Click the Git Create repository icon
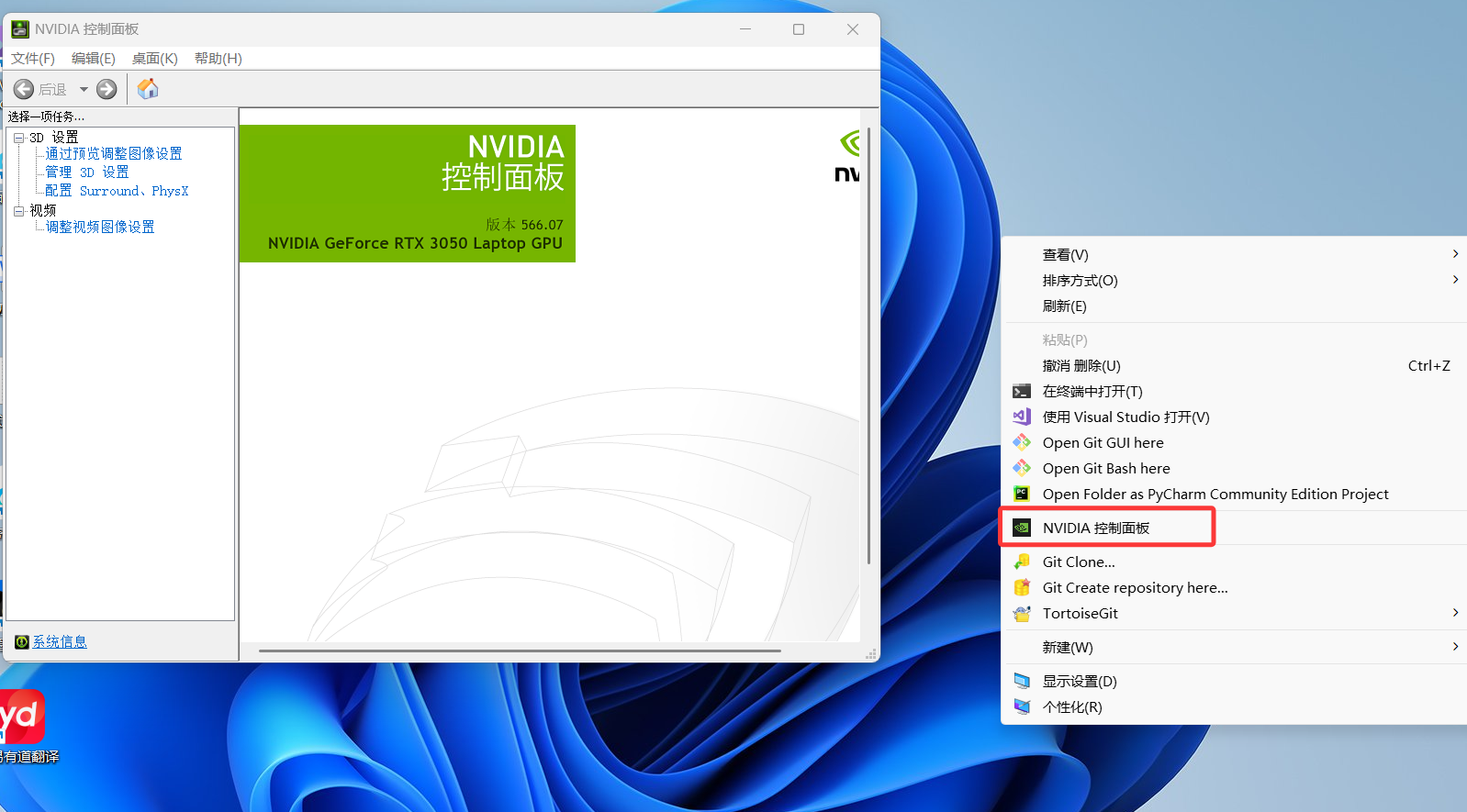The height and width of the screenshot is (812, 1467). tap(1021, 588)
